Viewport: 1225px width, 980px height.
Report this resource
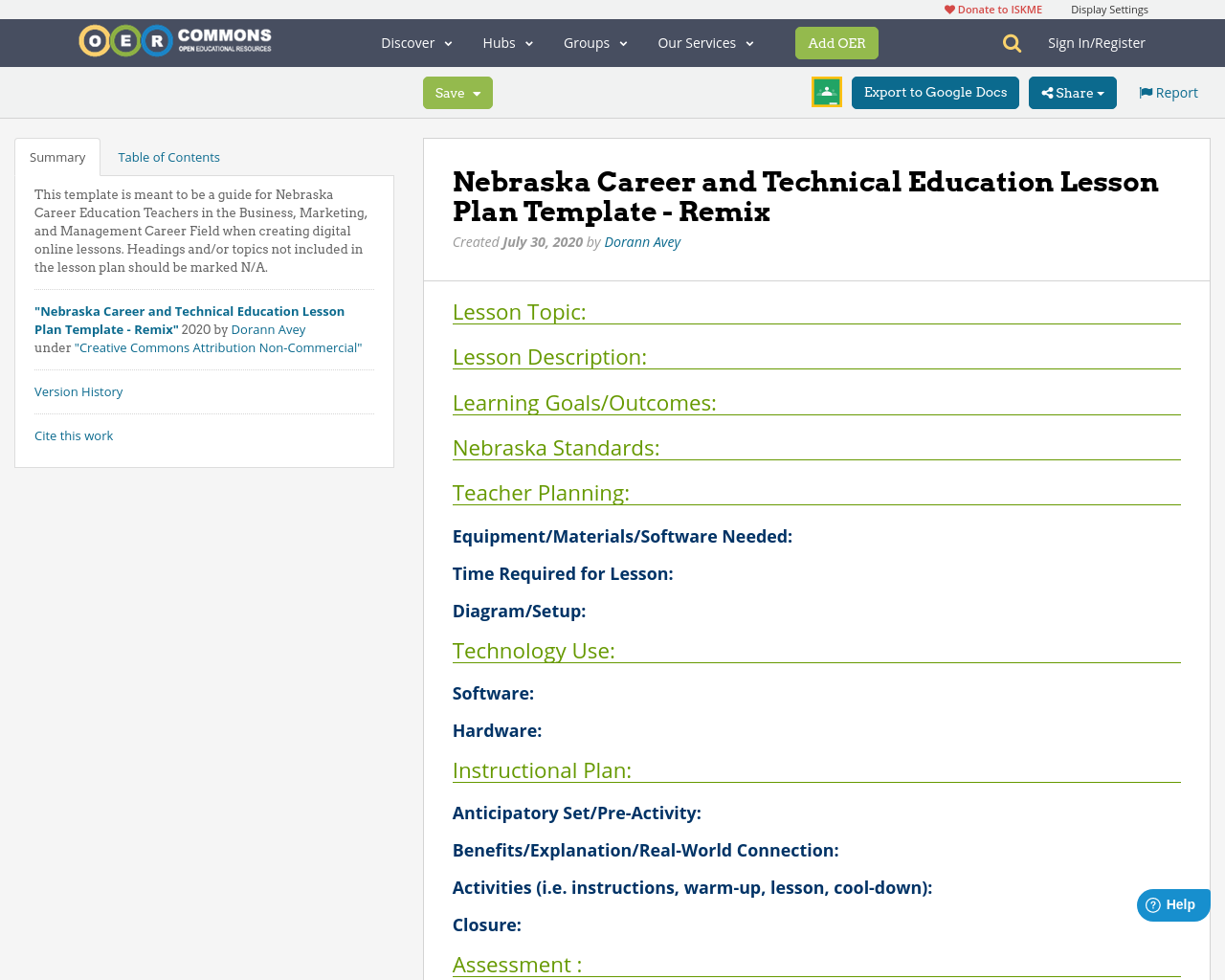pyautogui.click(x=1168, y=91)
